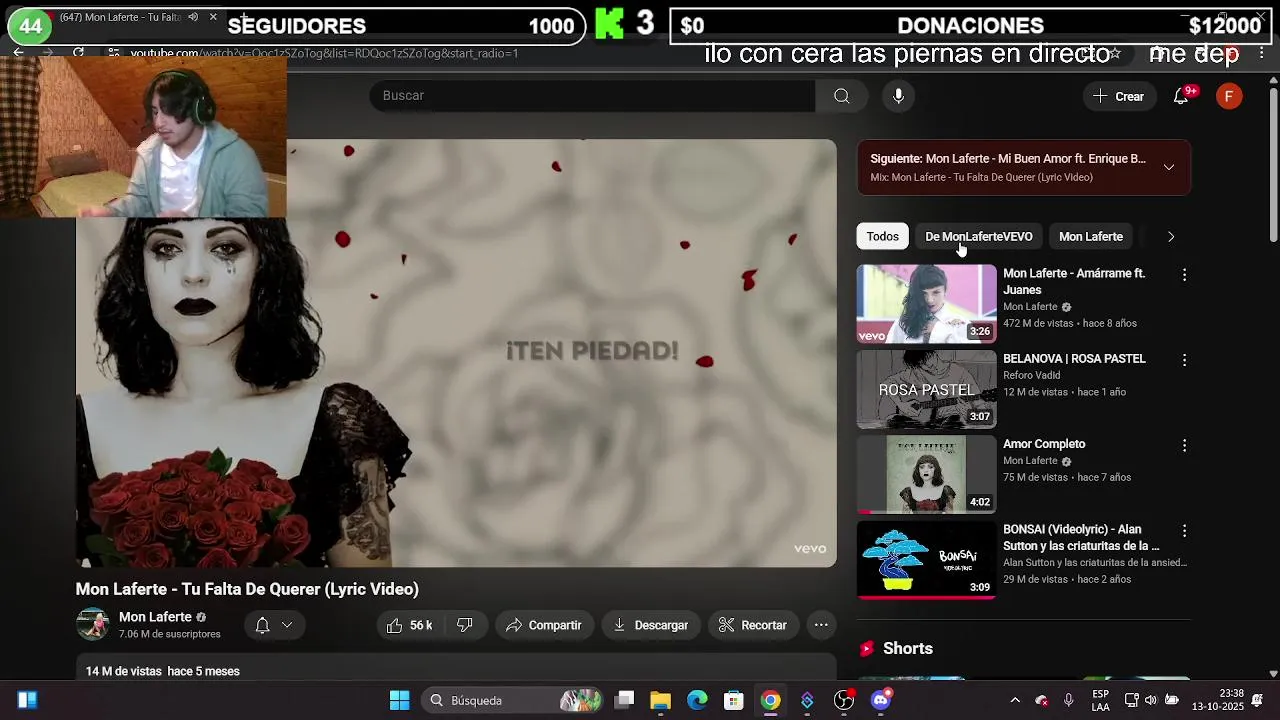Open Amor Completo video thumbnail

click(x=926, y=474)
